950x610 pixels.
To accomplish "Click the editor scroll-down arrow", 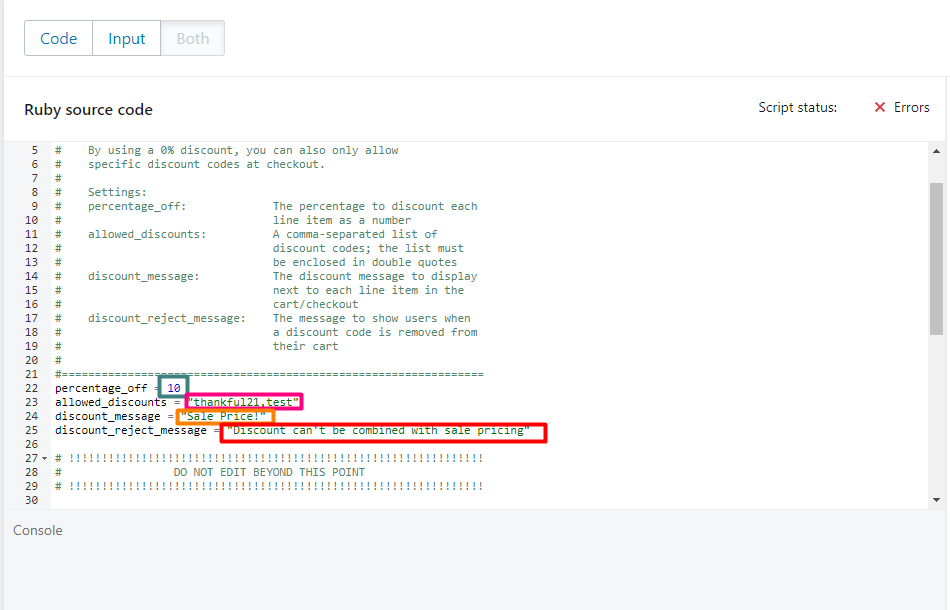I will click(x=936, y=499).
